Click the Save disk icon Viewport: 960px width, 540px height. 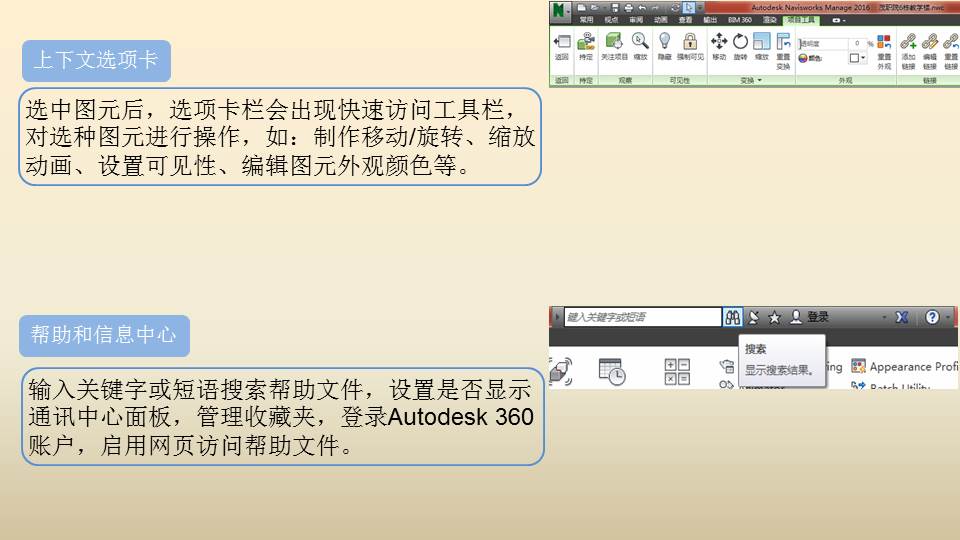[615, 8]
